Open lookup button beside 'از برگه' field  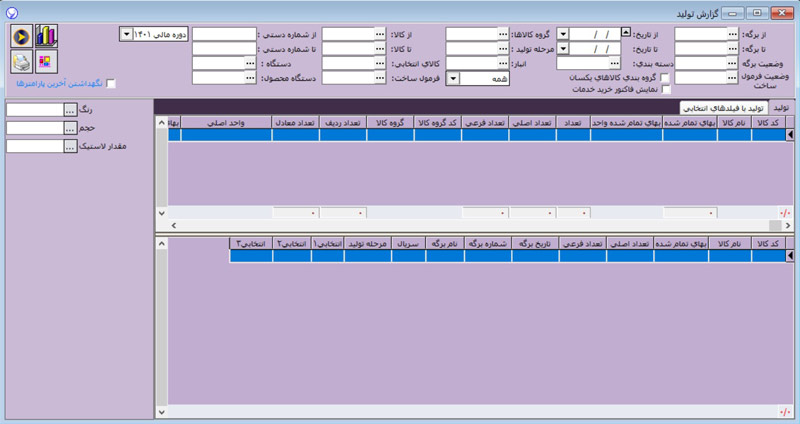pos(732,33)
